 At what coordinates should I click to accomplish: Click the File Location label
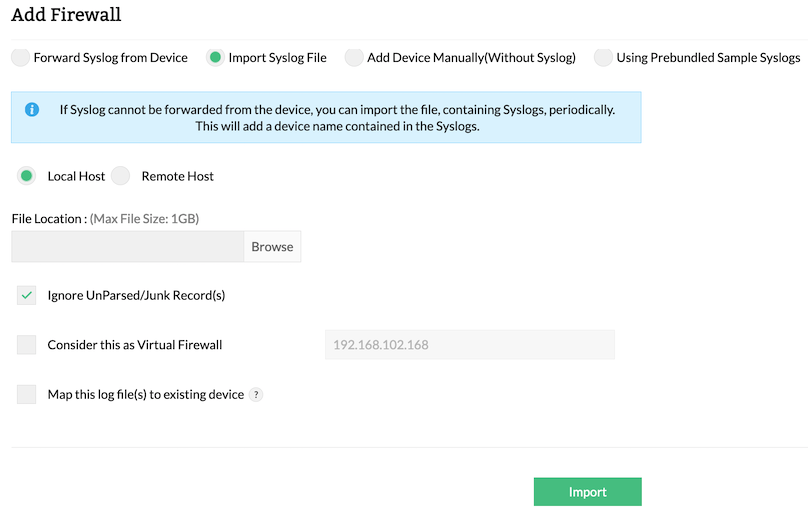(x=48, y=219)
